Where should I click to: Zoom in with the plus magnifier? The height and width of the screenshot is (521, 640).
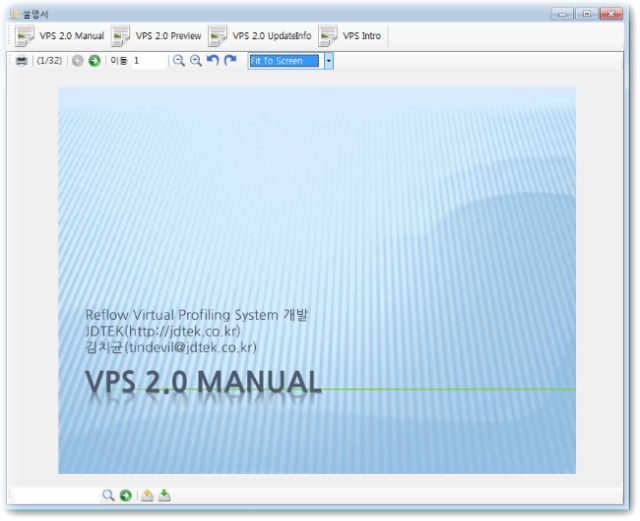[196, 61]
